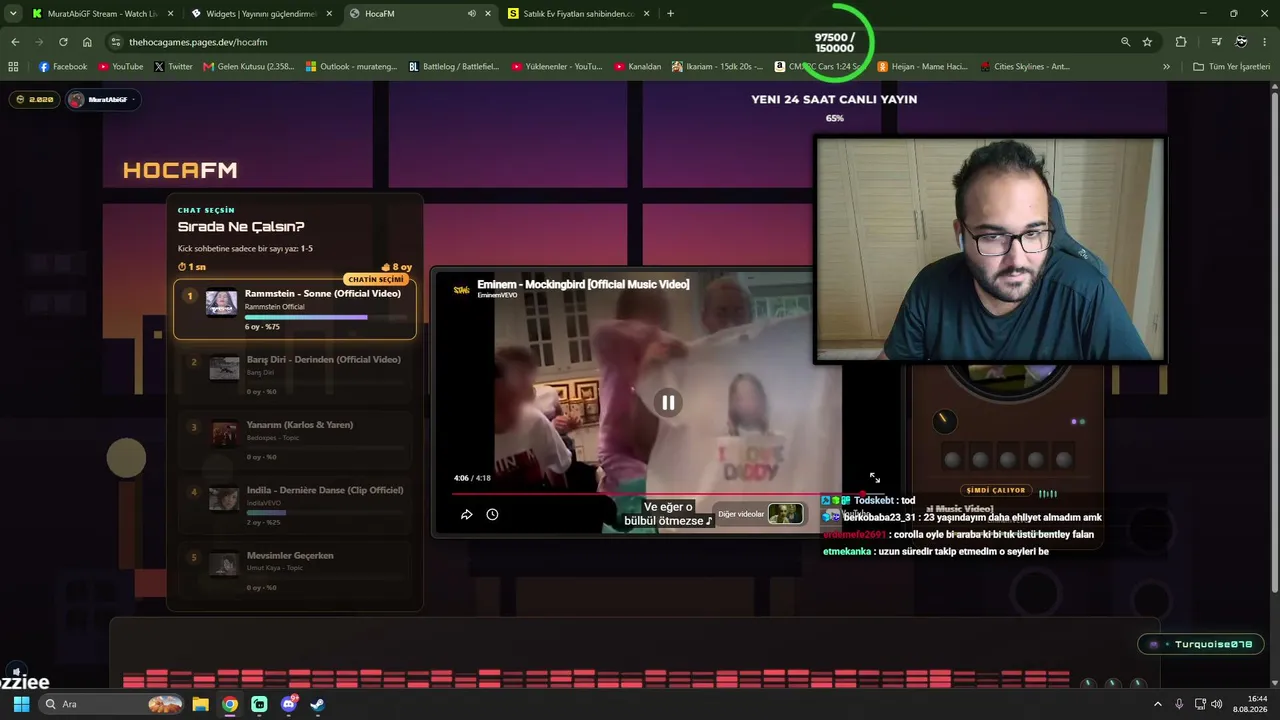Open site information icon in address bar
Image resolution: width=1280 pixels, height=720 pixels.
coord(116,42)
